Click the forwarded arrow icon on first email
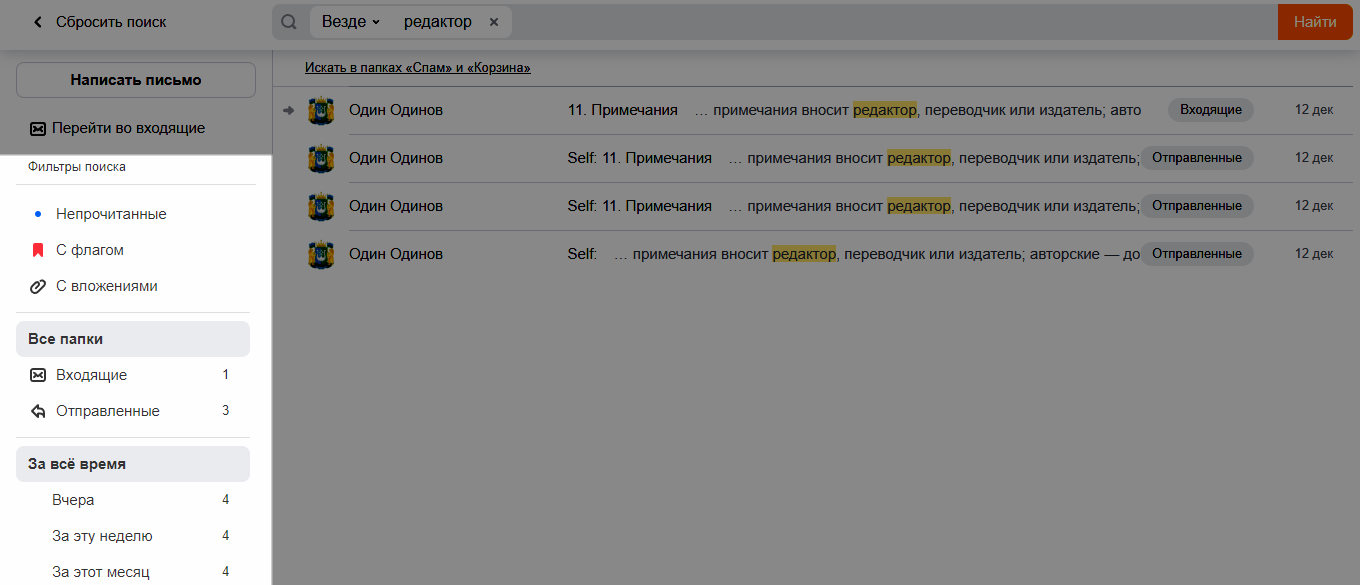The height and width of the screenshot is (585, 1360). click(289, 110)
